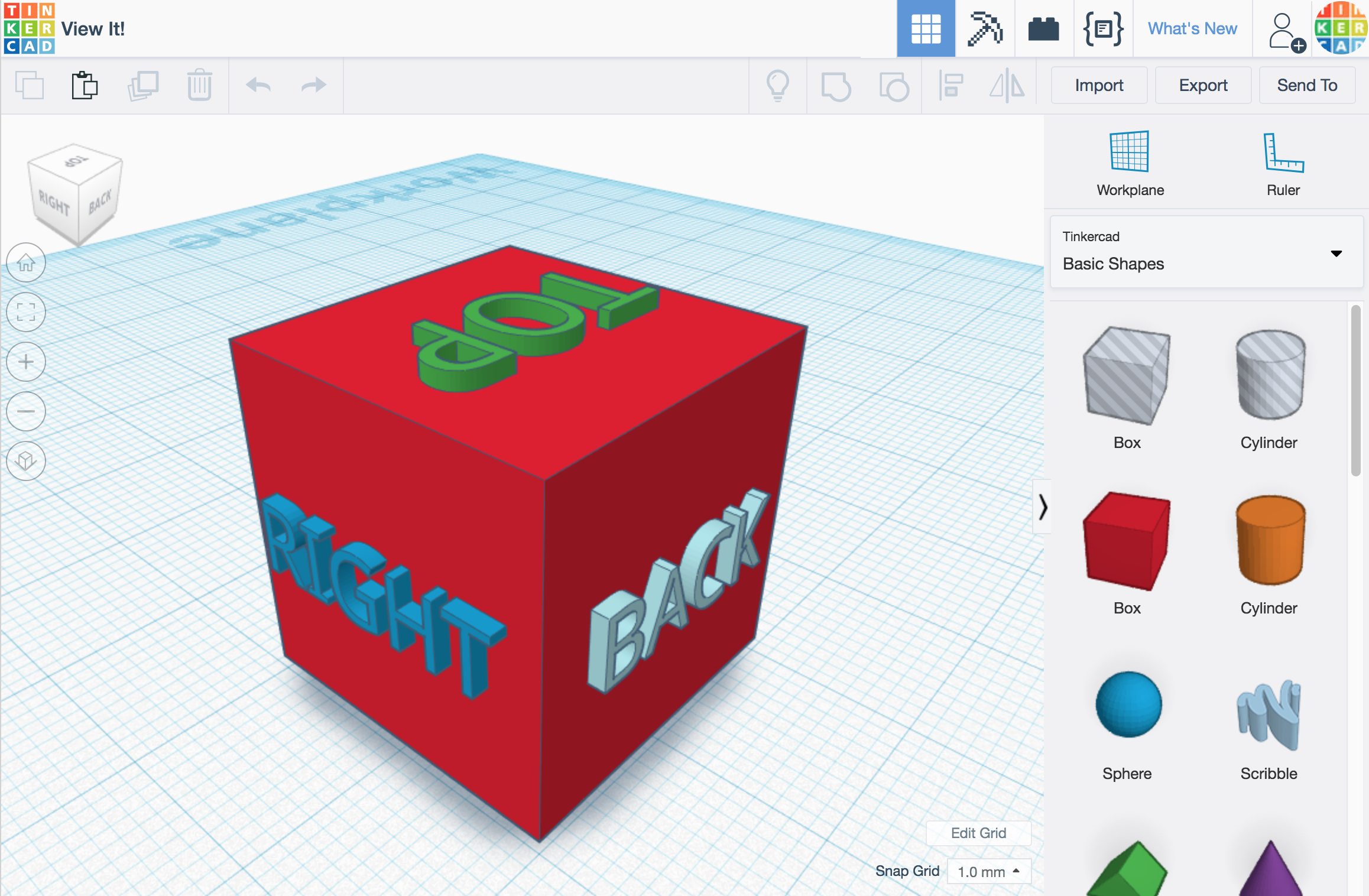Open the user profile avatar

(x=1341, y=28)
